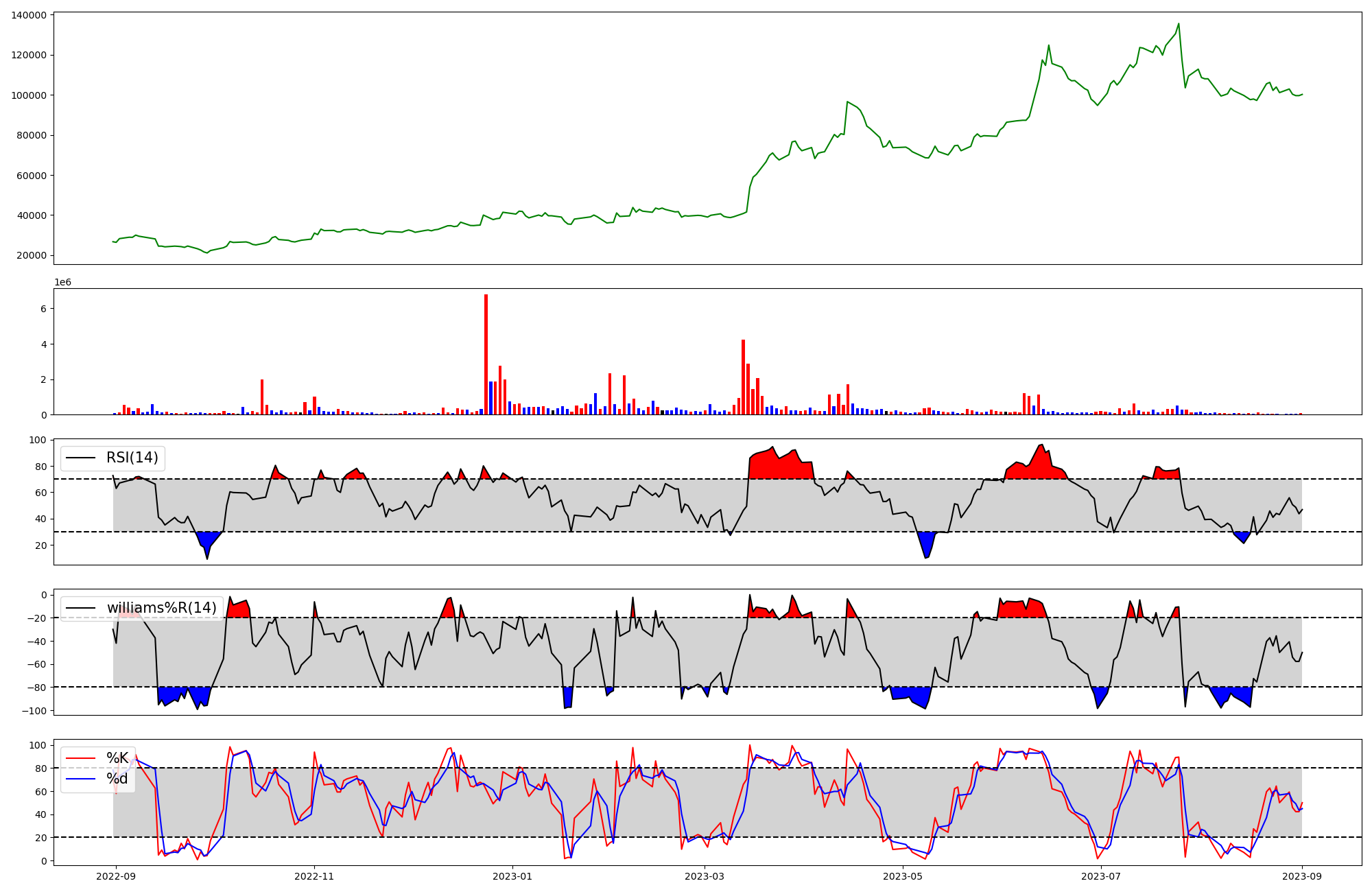Click the 2023-03 x-axis date label
This screenshot has width=1372, height=892.
[705, 876]
